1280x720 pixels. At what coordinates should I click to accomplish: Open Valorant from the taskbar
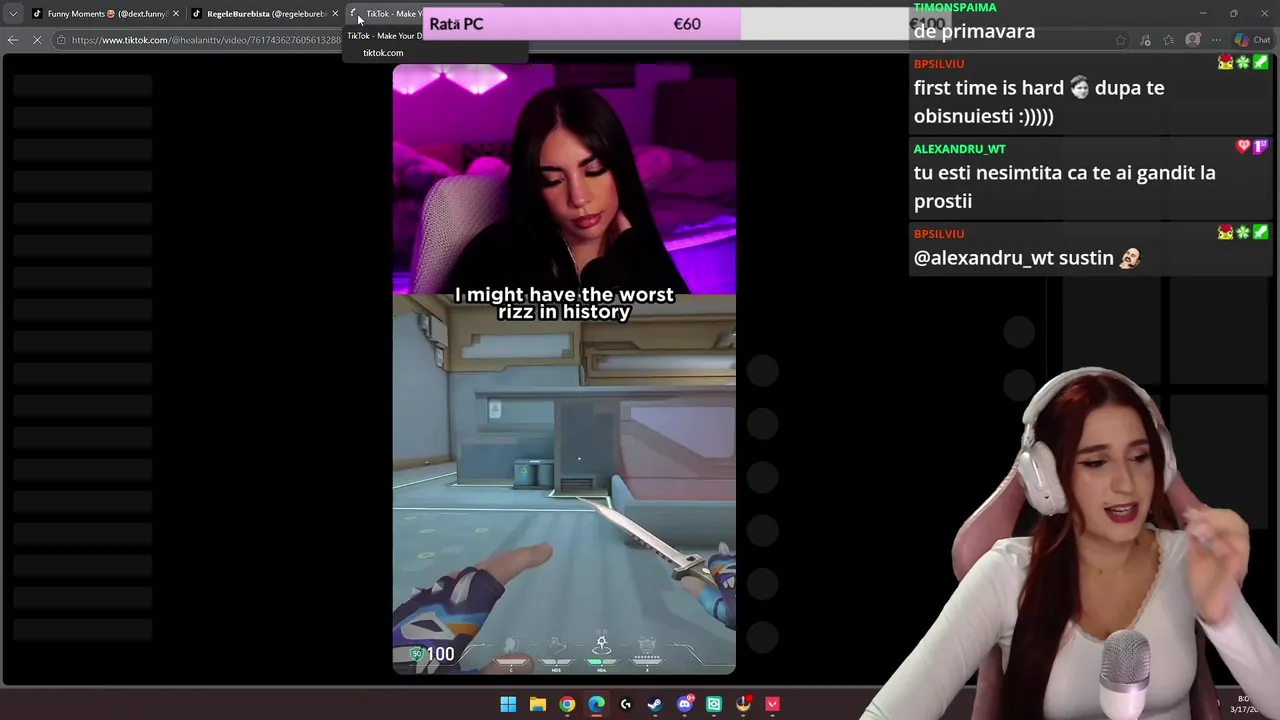click(772, 704)
